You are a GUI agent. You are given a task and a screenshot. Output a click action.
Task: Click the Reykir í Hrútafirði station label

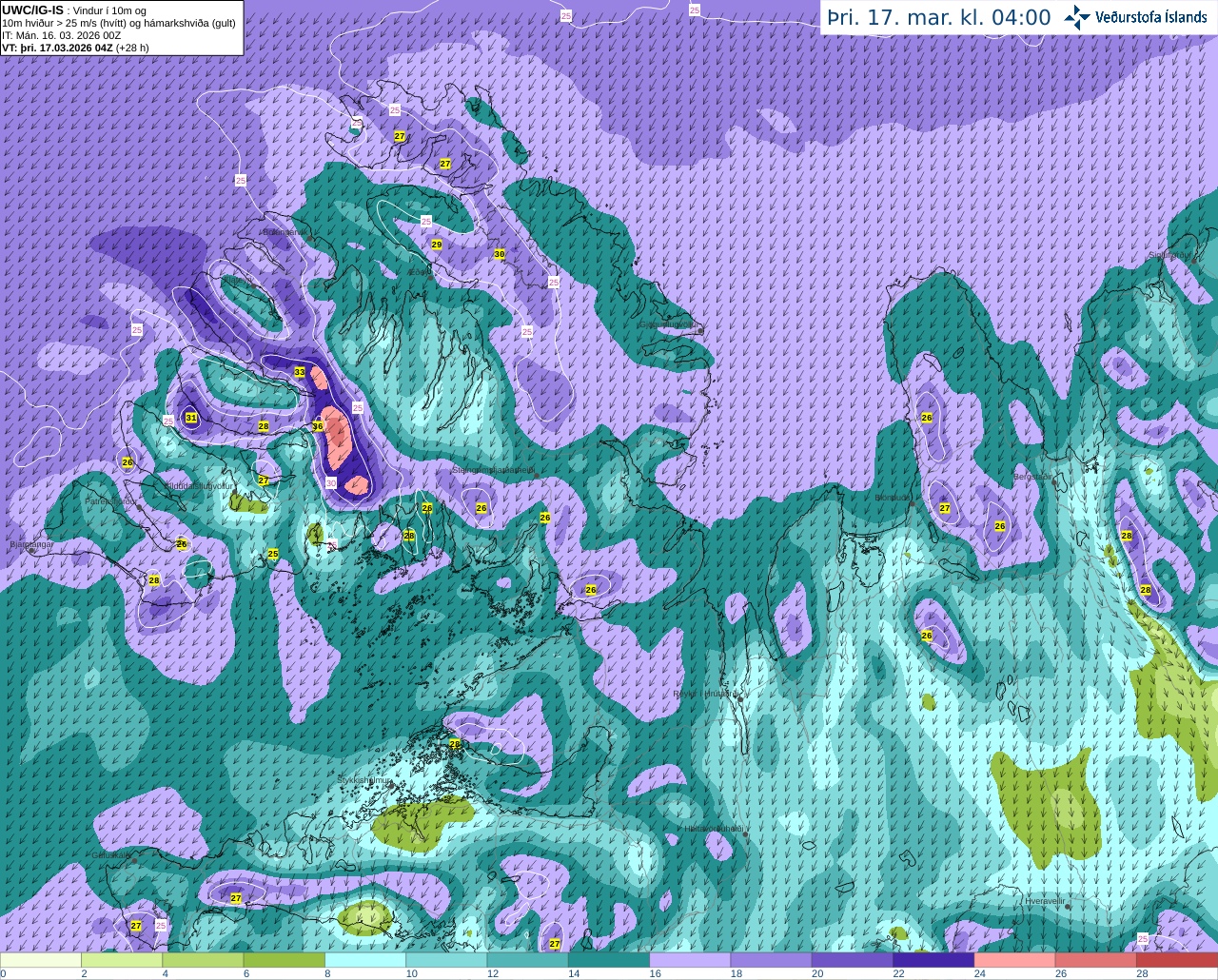(x=707, y=694)
